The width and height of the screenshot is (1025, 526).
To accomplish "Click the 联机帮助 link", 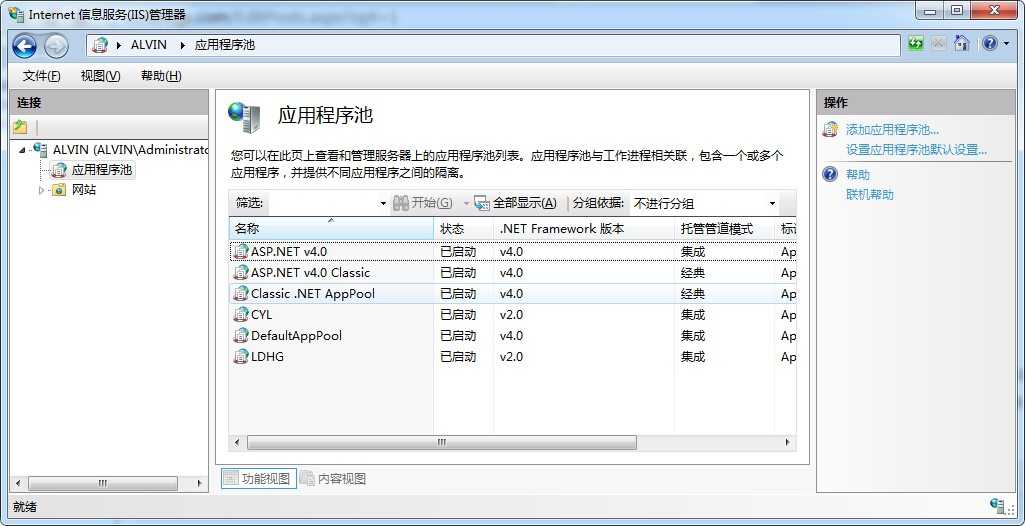I will 870,194.
